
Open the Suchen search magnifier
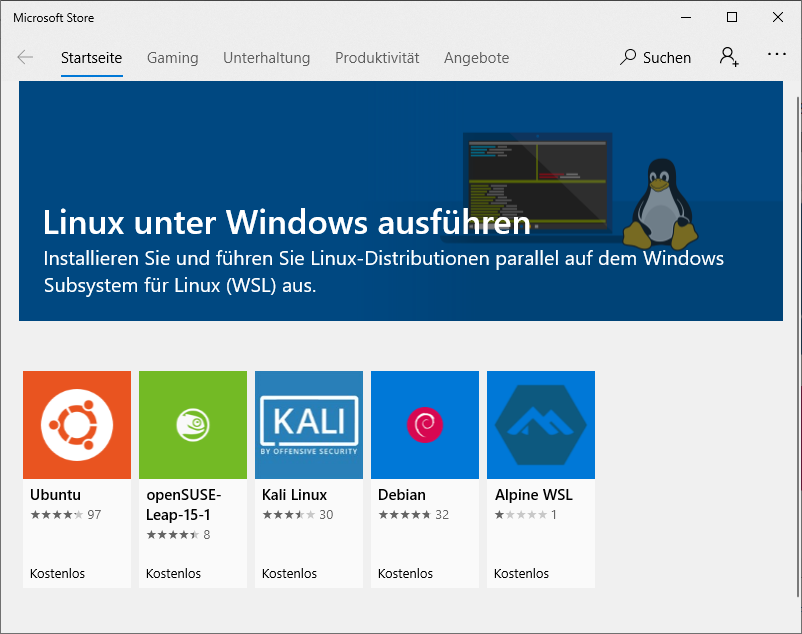coord(628,57)
